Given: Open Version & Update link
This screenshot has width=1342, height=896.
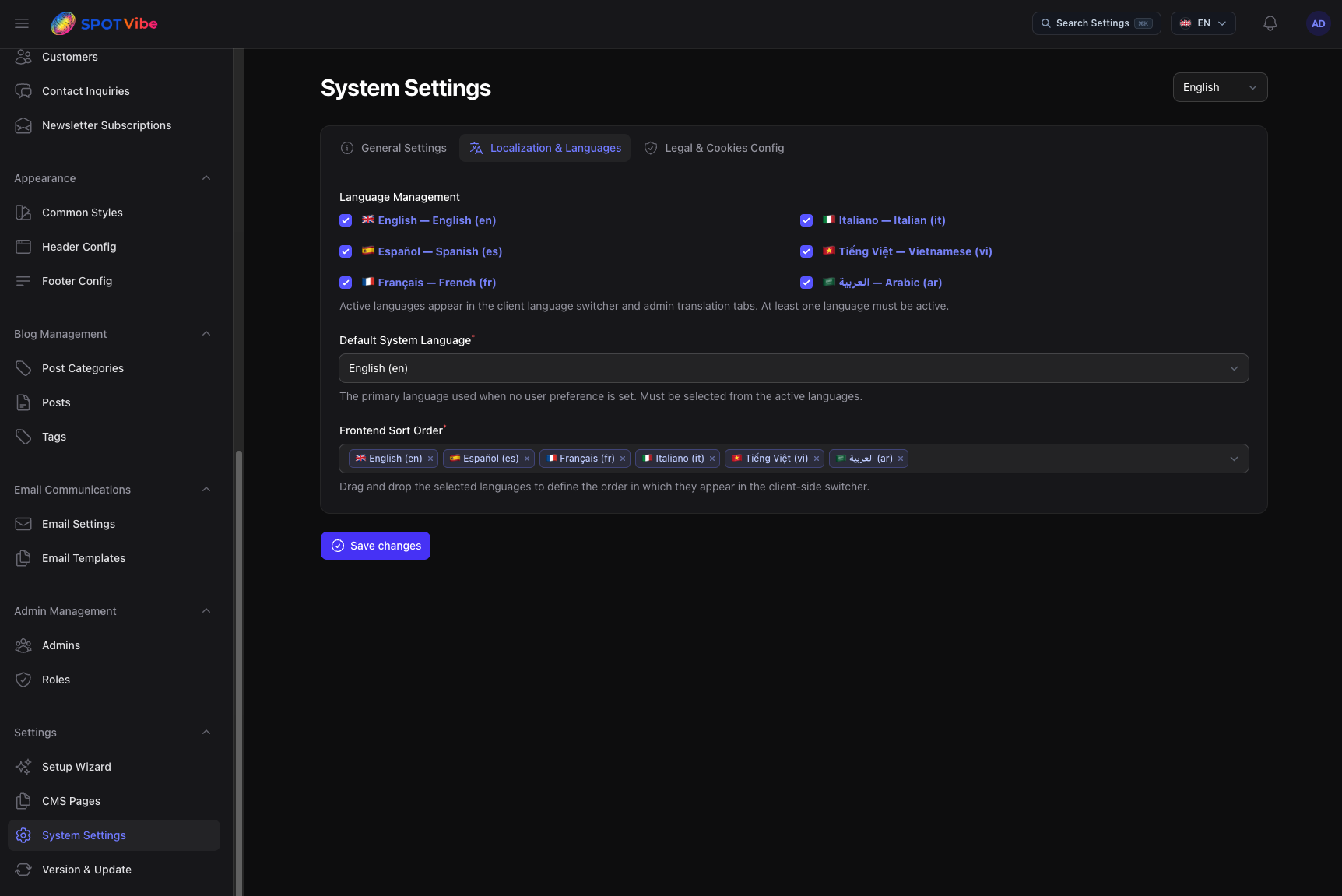Looking at the screenshot, I should click(114, 870).
